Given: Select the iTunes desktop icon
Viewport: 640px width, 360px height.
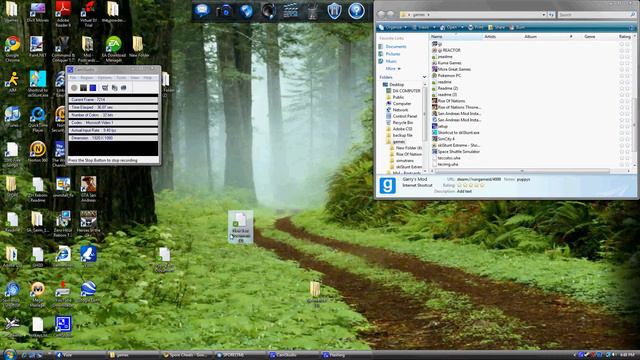Looking at the screenshot, I should (x=12, y=117).
